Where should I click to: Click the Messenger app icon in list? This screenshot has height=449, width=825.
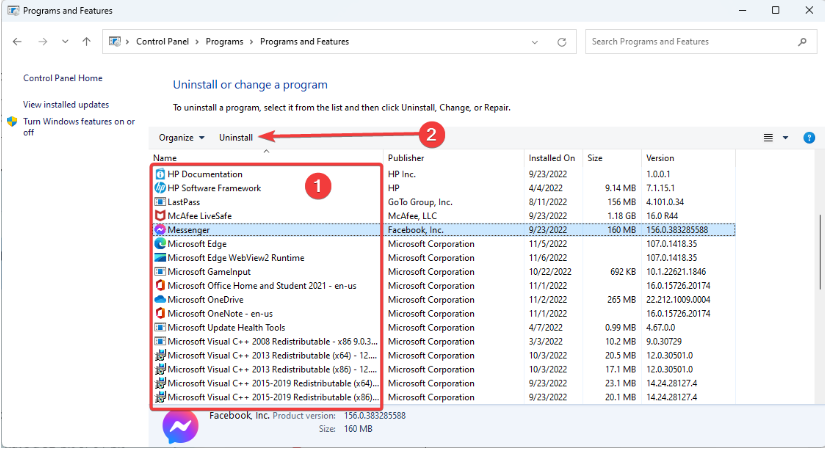160,229
